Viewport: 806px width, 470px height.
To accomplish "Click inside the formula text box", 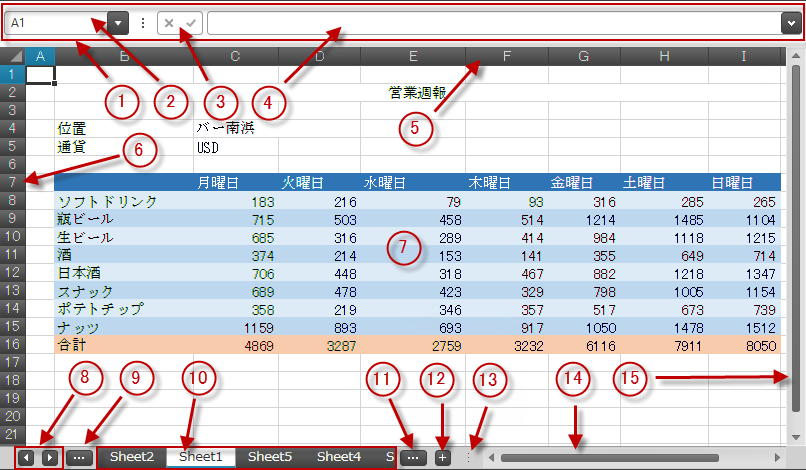I will [x=490, y=23].
